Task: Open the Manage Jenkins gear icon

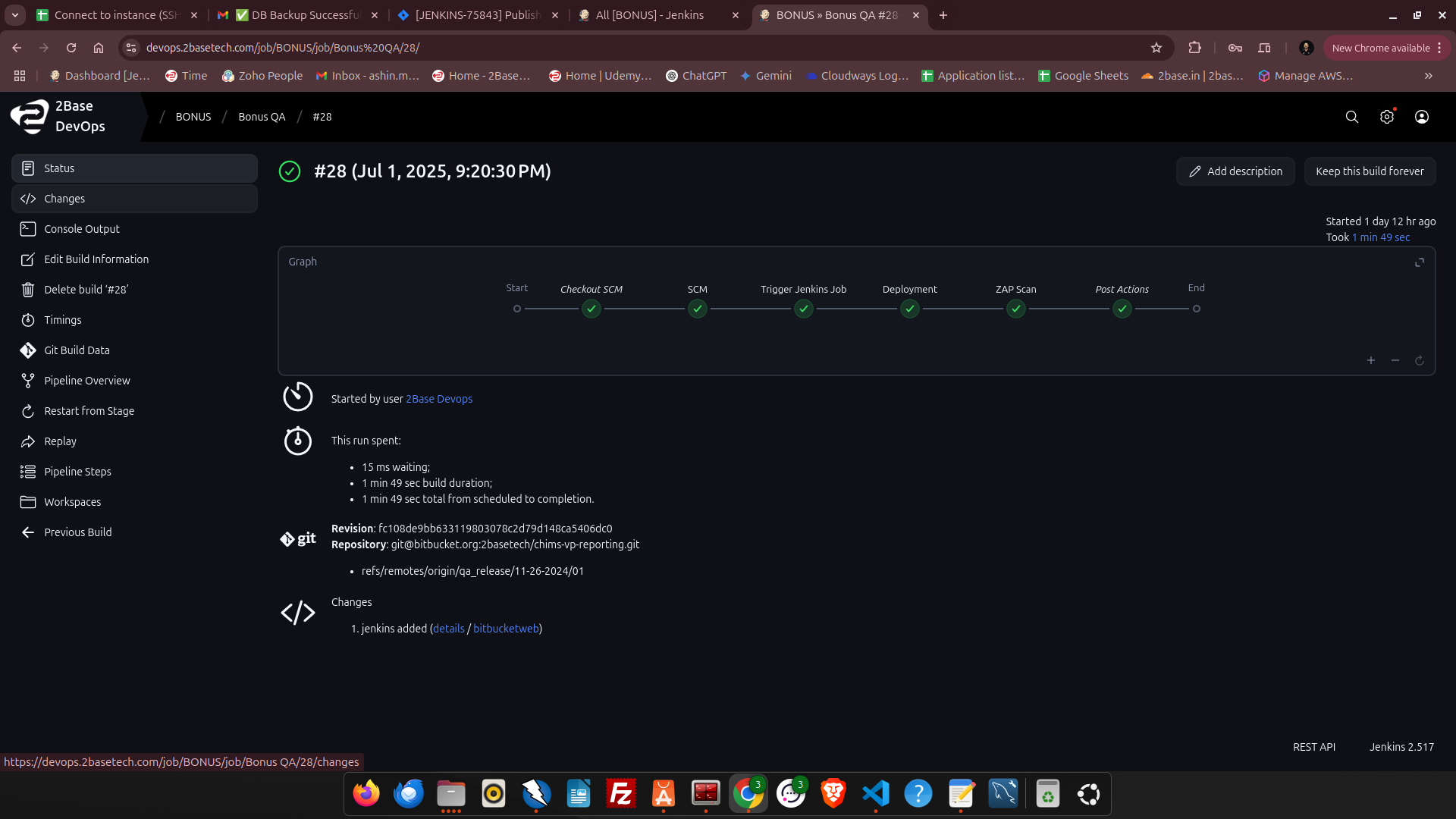Action: point(1386,117)
